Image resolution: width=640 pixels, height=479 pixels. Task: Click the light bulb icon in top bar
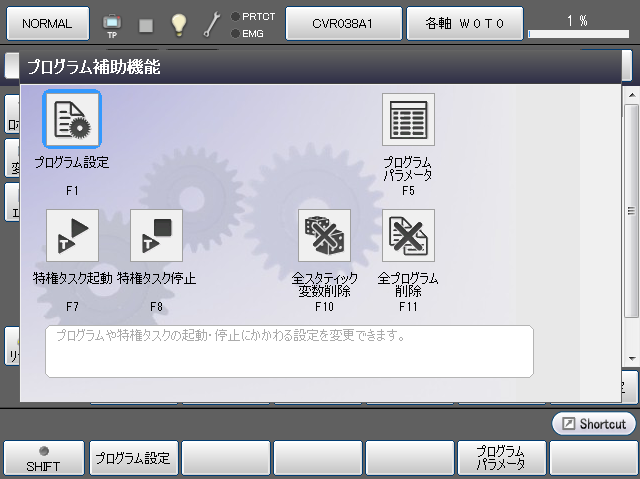(x=178, y=24)
